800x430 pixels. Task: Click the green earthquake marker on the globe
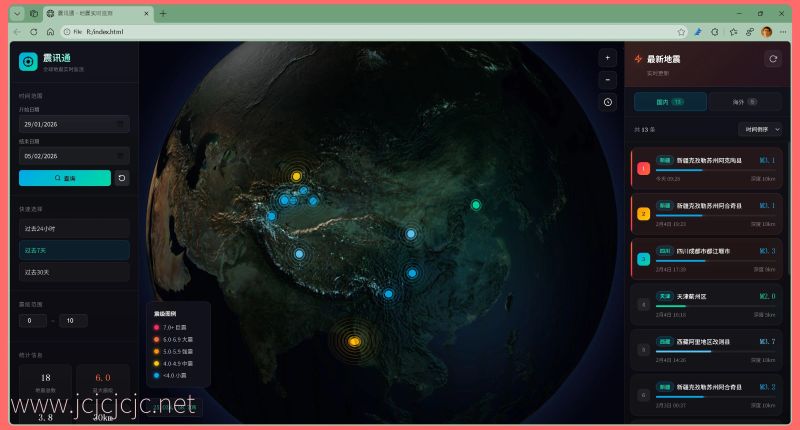[476, 205]
